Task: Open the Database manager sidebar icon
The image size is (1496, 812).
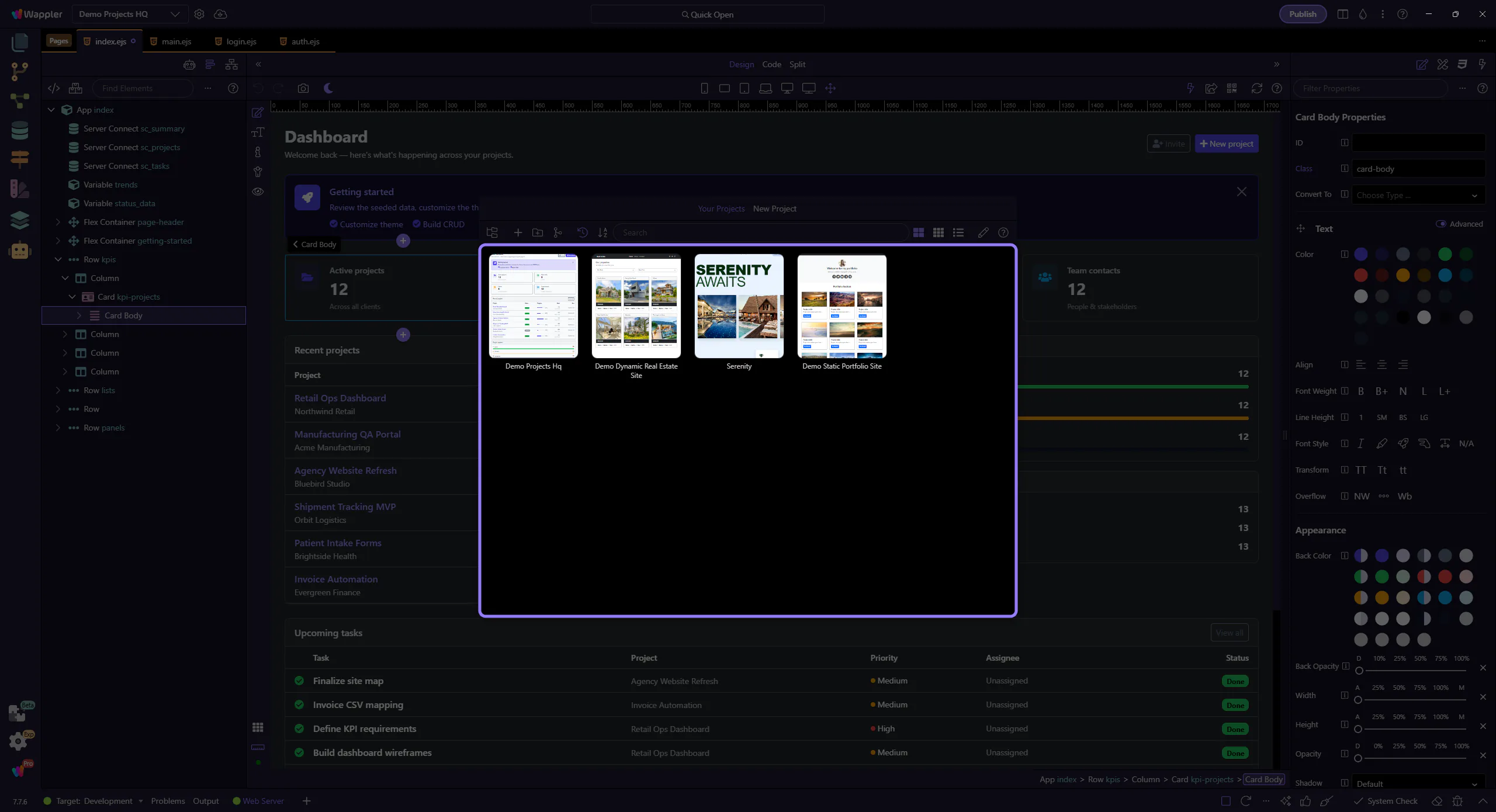Action: pyautogui.click(x=19, y=130)
